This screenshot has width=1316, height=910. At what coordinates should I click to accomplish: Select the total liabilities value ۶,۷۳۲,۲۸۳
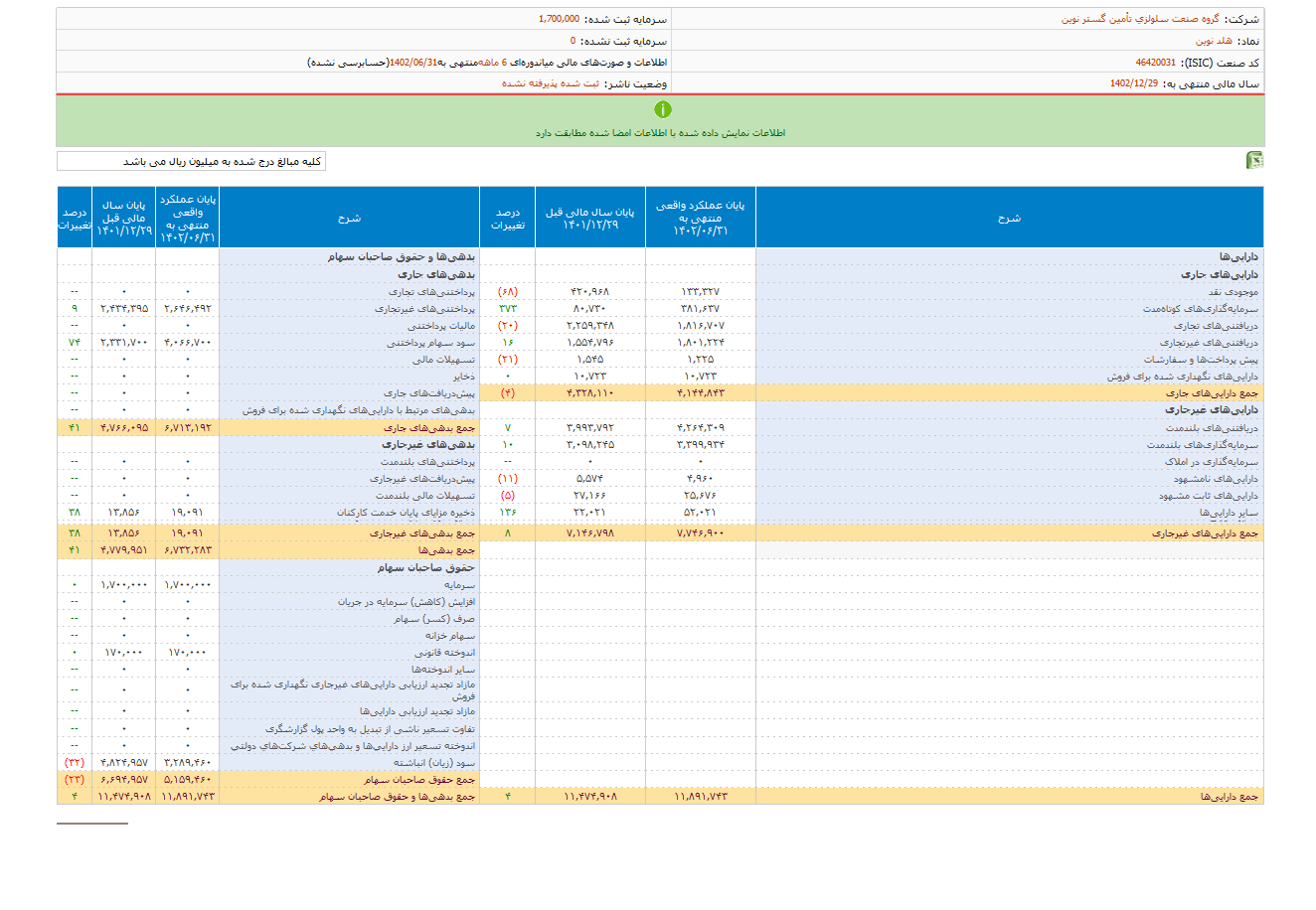[x=188, y=550]
